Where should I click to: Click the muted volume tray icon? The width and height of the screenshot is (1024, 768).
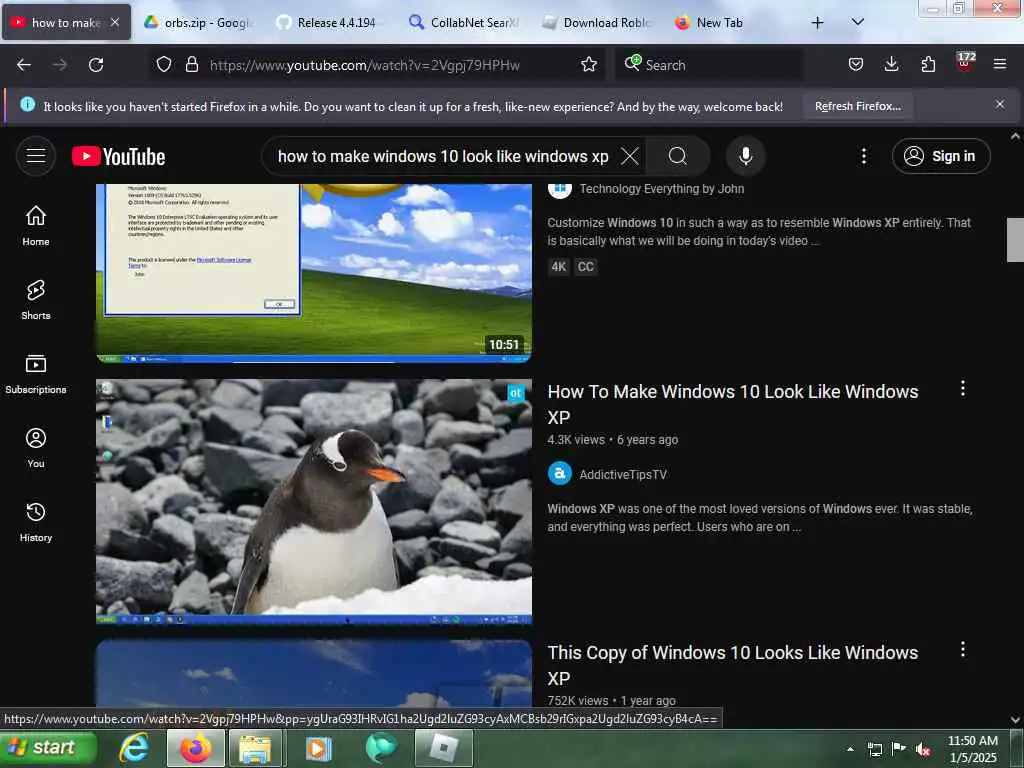click(x=923, y=749)
